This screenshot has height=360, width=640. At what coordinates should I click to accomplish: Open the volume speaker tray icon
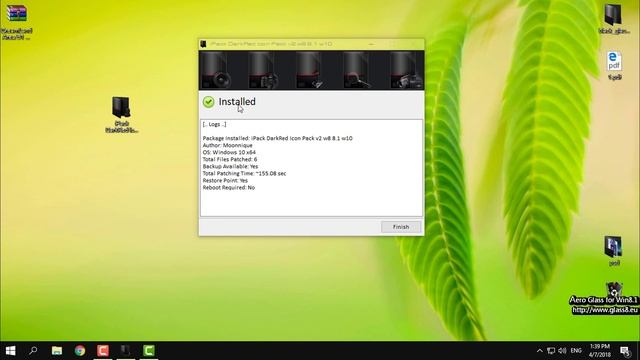[562, 351]
